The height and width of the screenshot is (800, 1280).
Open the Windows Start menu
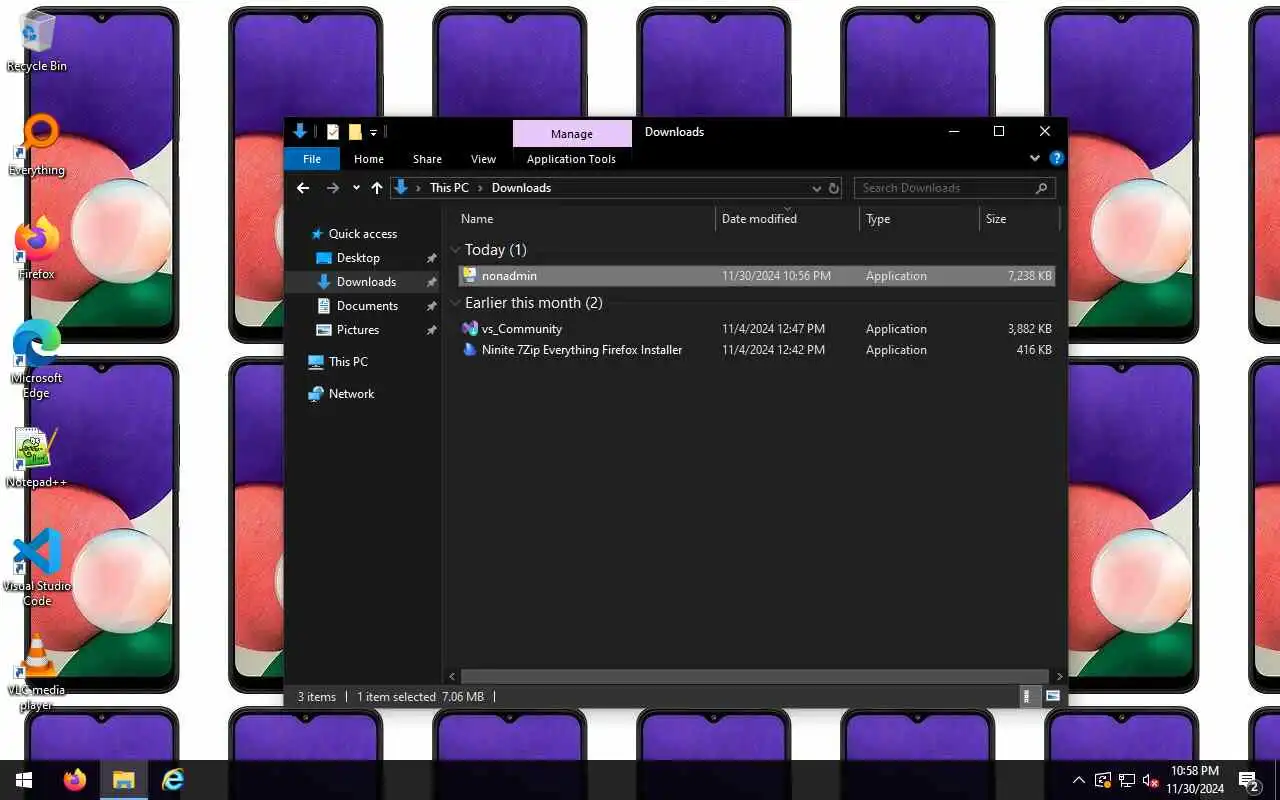coord(24,780)
